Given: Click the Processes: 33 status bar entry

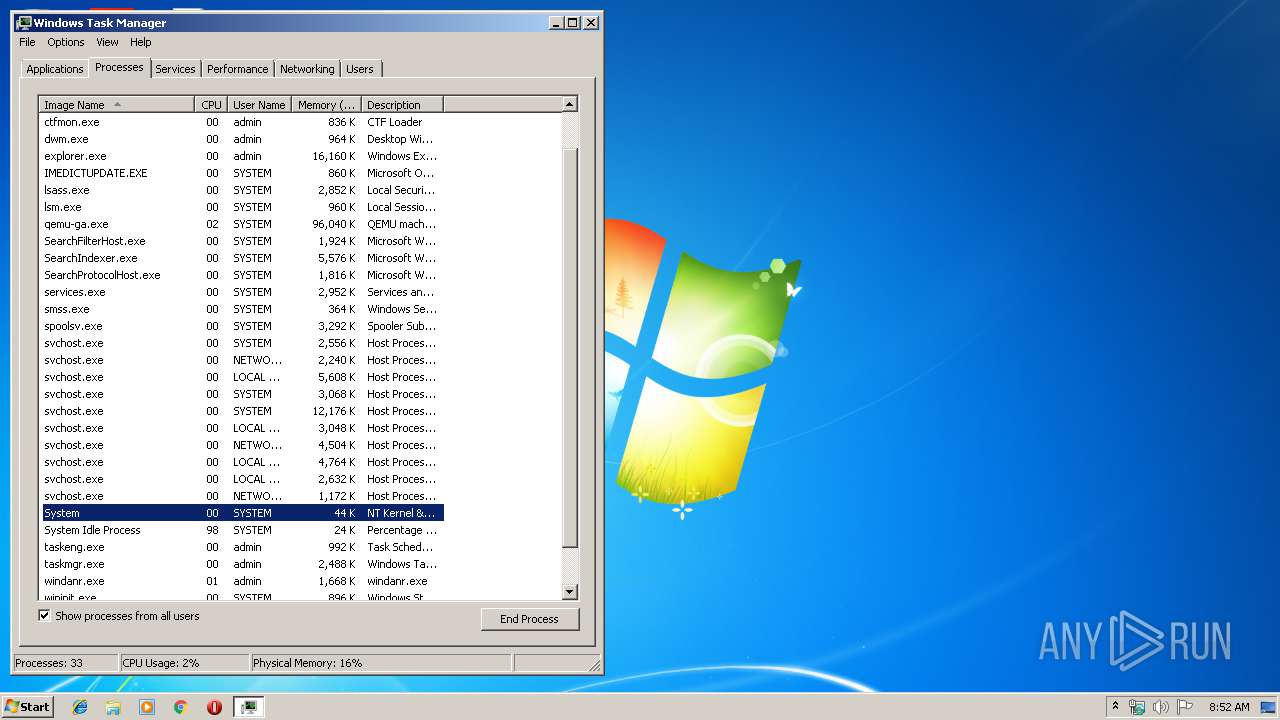Looking at the screenshot, I should click(x=65, y=663).
